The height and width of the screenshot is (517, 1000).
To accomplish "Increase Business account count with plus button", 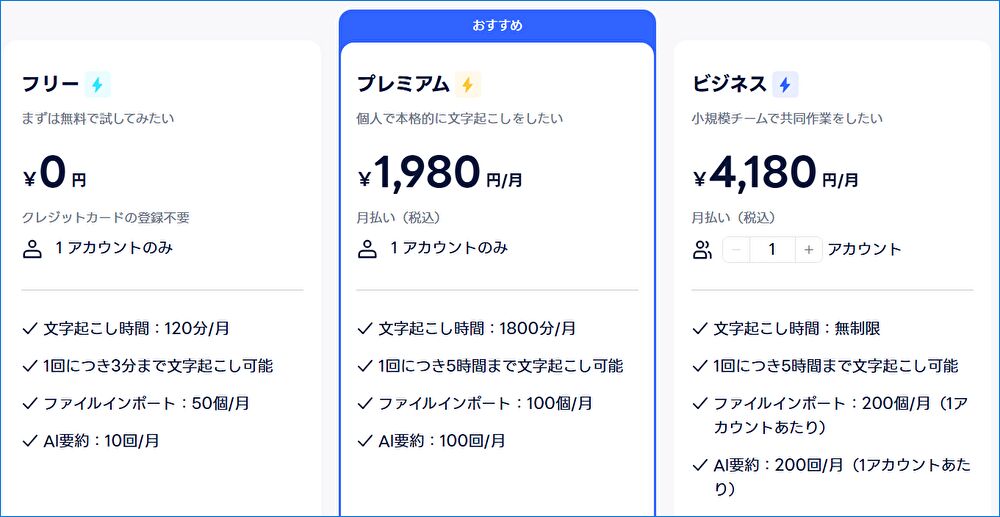I will 808,250.
